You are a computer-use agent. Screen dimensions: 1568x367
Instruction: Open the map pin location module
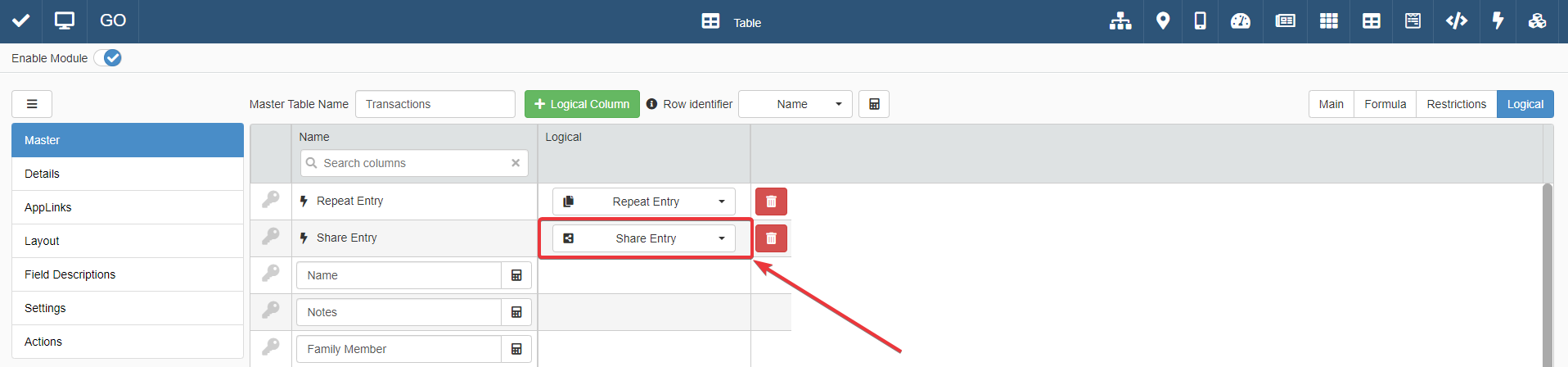1162,21
